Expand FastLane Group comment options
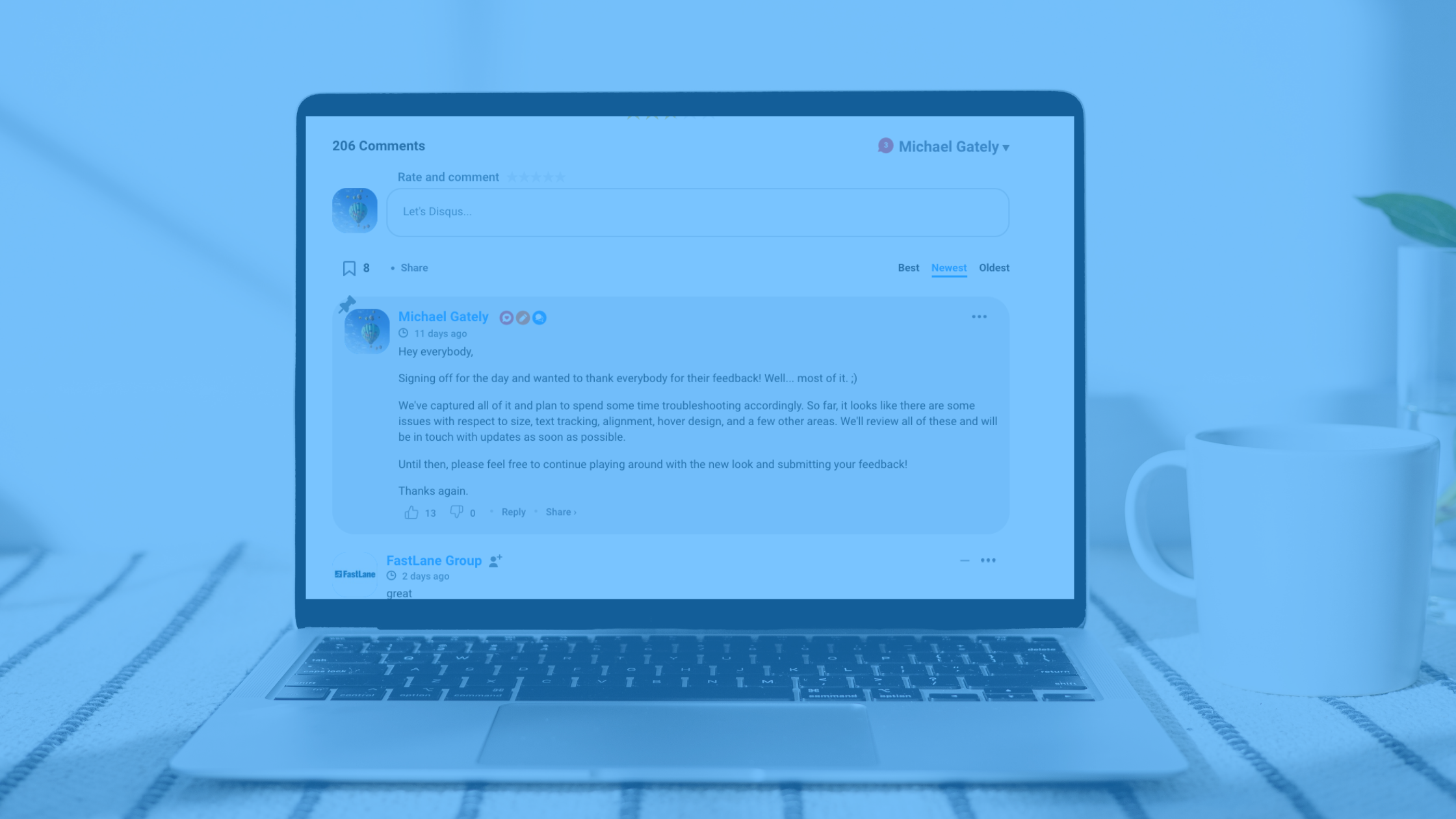 click(989, 560)
